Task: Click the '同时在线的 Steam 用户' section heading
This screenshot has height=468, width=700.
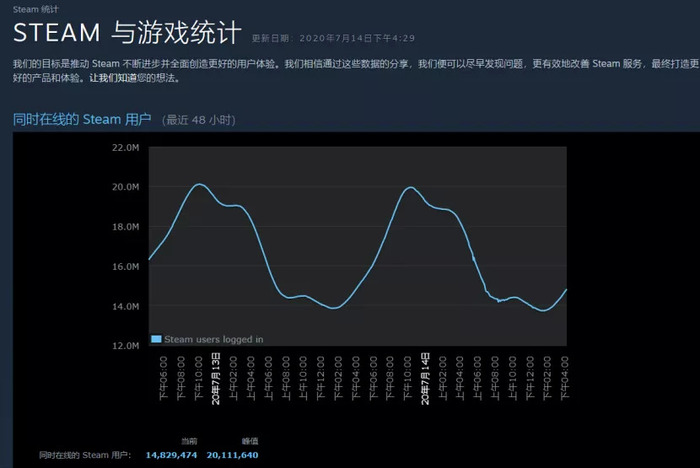Action: pyautogui.click(x=82, y=119)
